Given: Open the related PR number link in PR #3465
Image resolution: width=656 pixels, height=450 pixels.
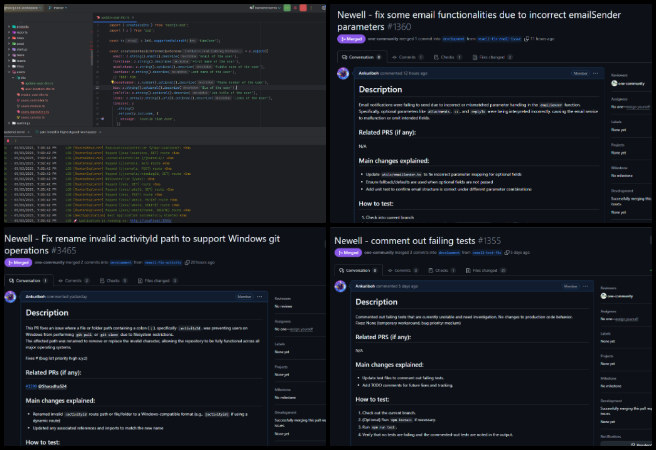Looking at the screenshot, I should pos(31,386).
